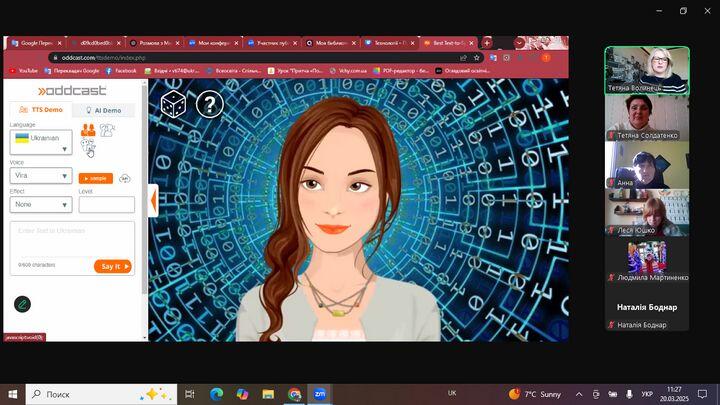Switch to the TTS Demo tab
Screen dimensions: 720x405
click(41, 110)
